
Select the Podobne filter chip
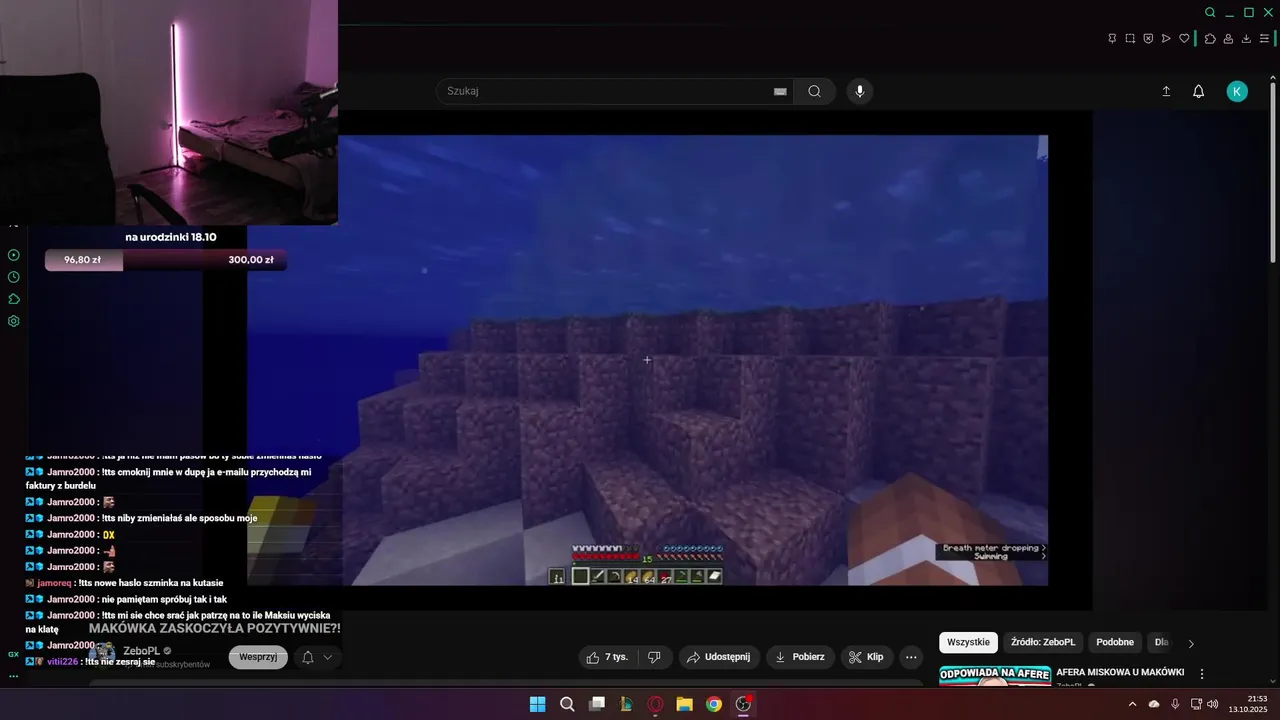pos(1115,642)
